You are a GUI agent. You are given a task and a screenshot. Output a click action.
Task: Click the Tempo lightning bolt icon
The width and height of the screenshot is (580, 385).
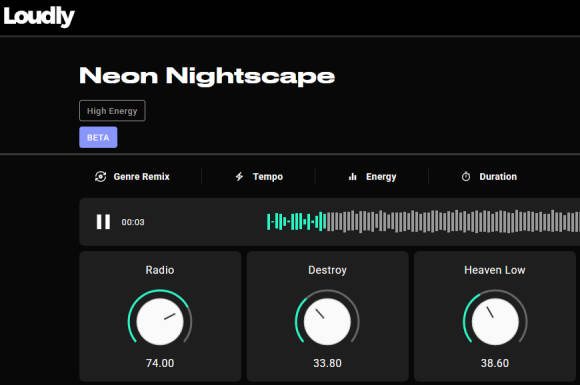[239, 177]
